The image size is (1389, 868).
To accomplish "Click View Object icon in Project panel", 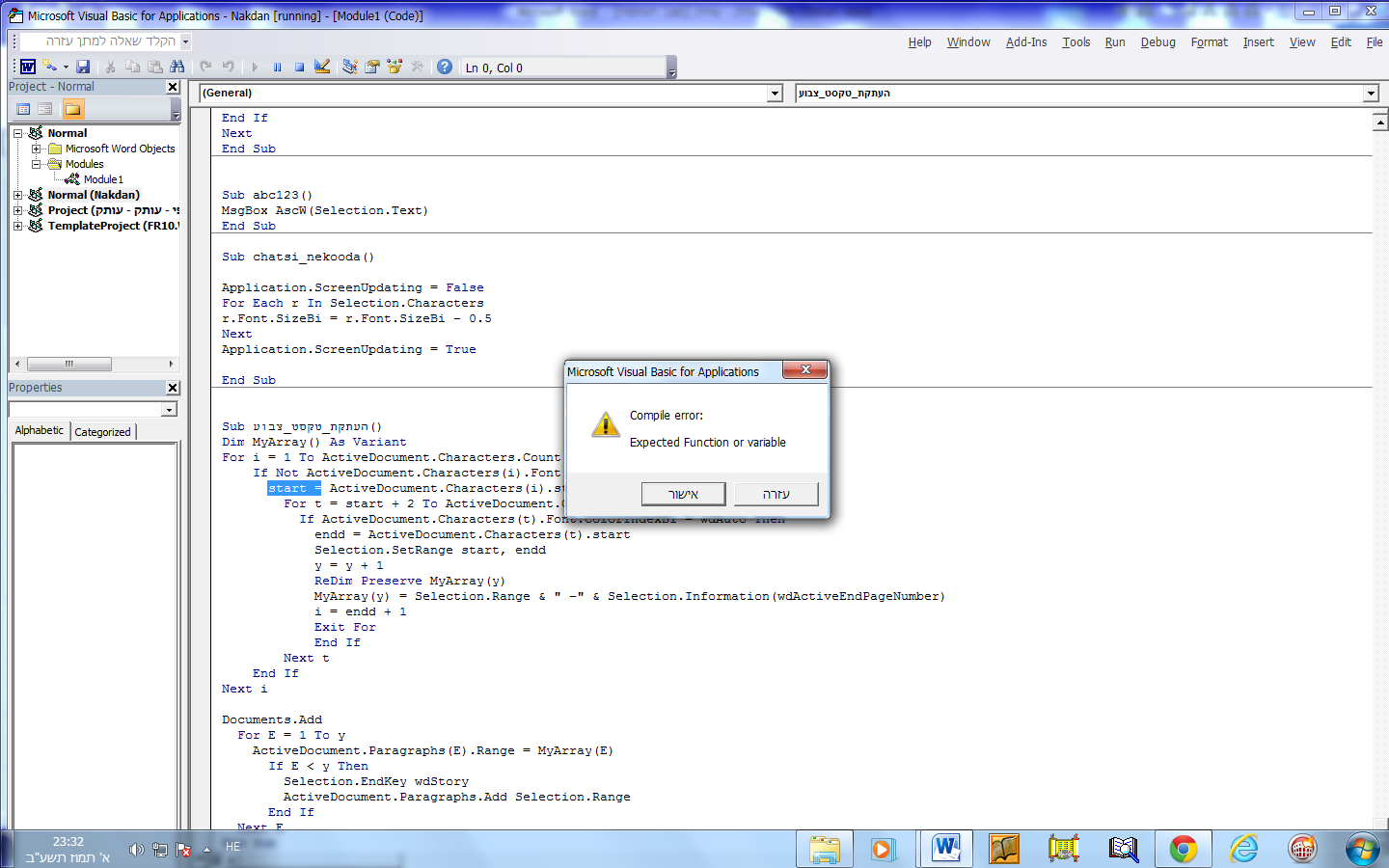I will 45,109.
